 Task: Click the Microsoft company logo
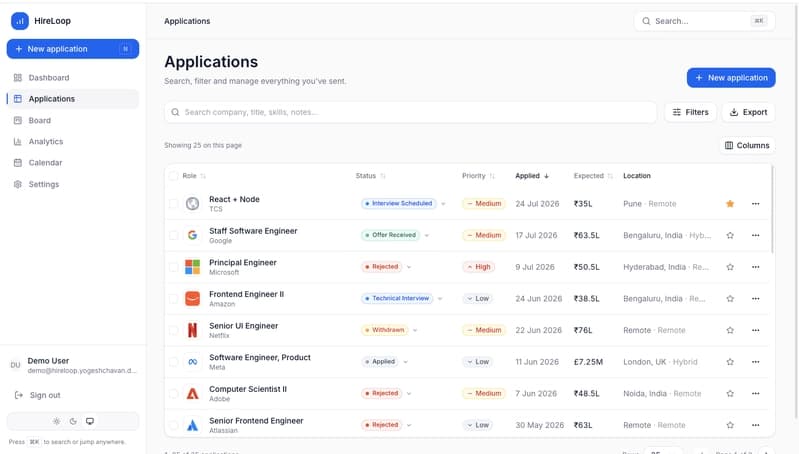coord(192,267)
